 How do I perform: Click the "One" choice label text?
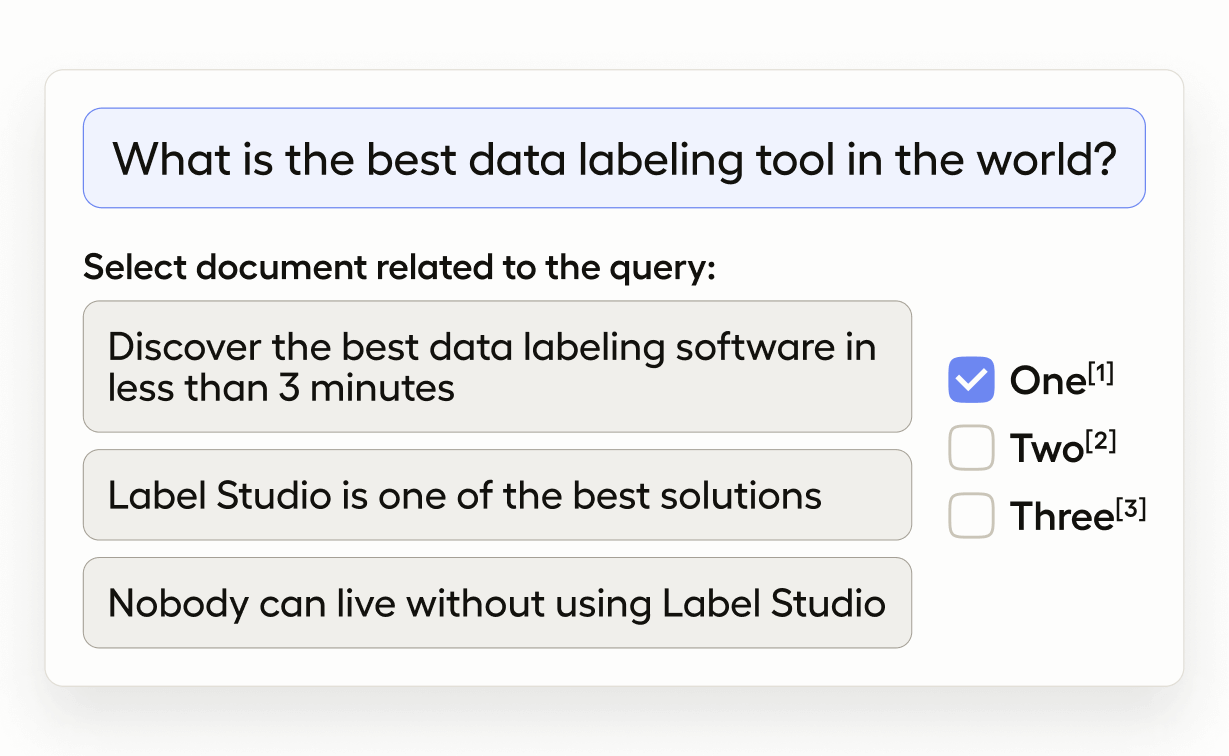pyautogui.click(x=1046, y=382)
